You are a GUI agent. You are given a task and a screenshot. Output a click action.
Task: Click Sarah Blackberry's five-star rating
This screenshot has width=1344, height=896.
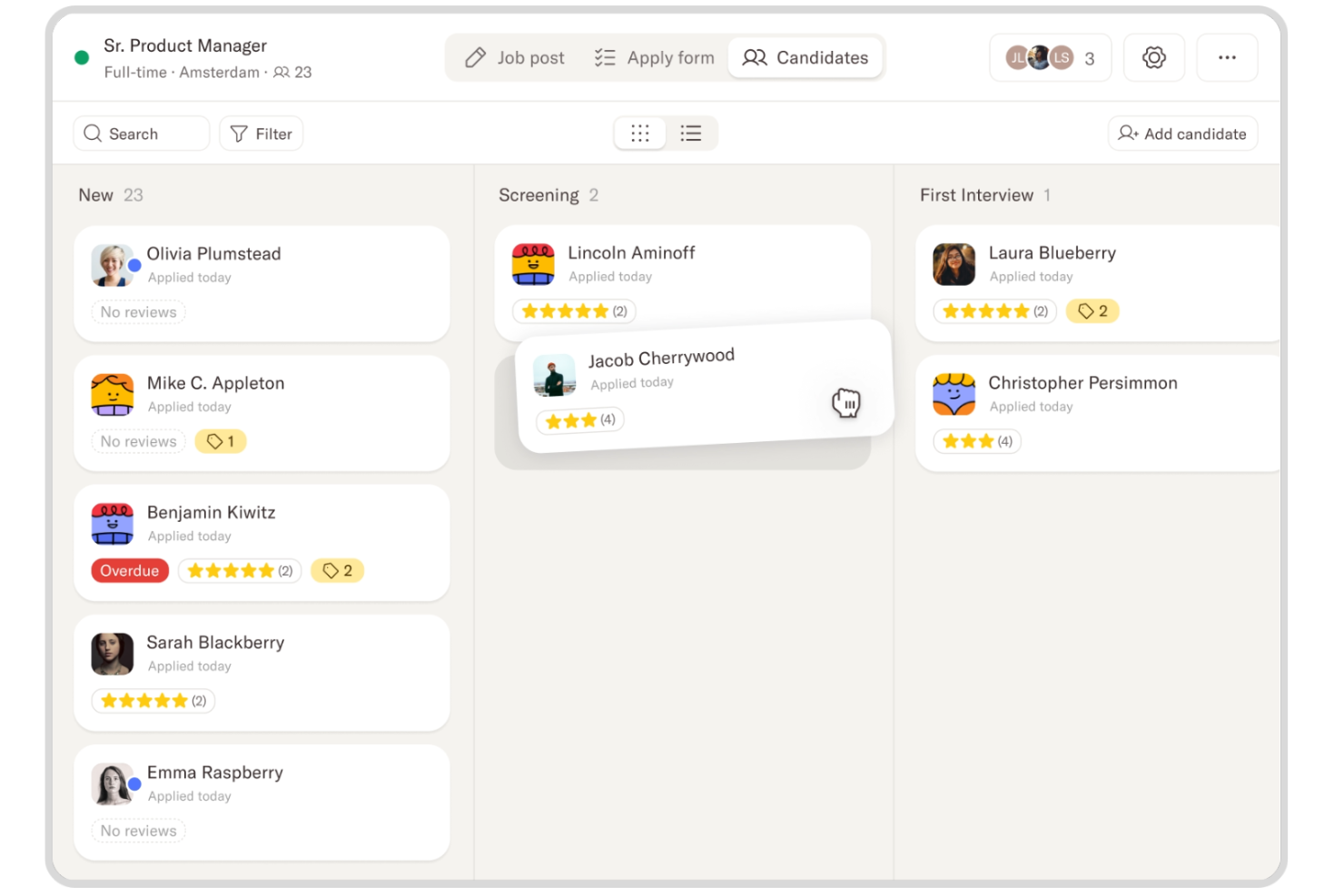[x=153, y=701]
